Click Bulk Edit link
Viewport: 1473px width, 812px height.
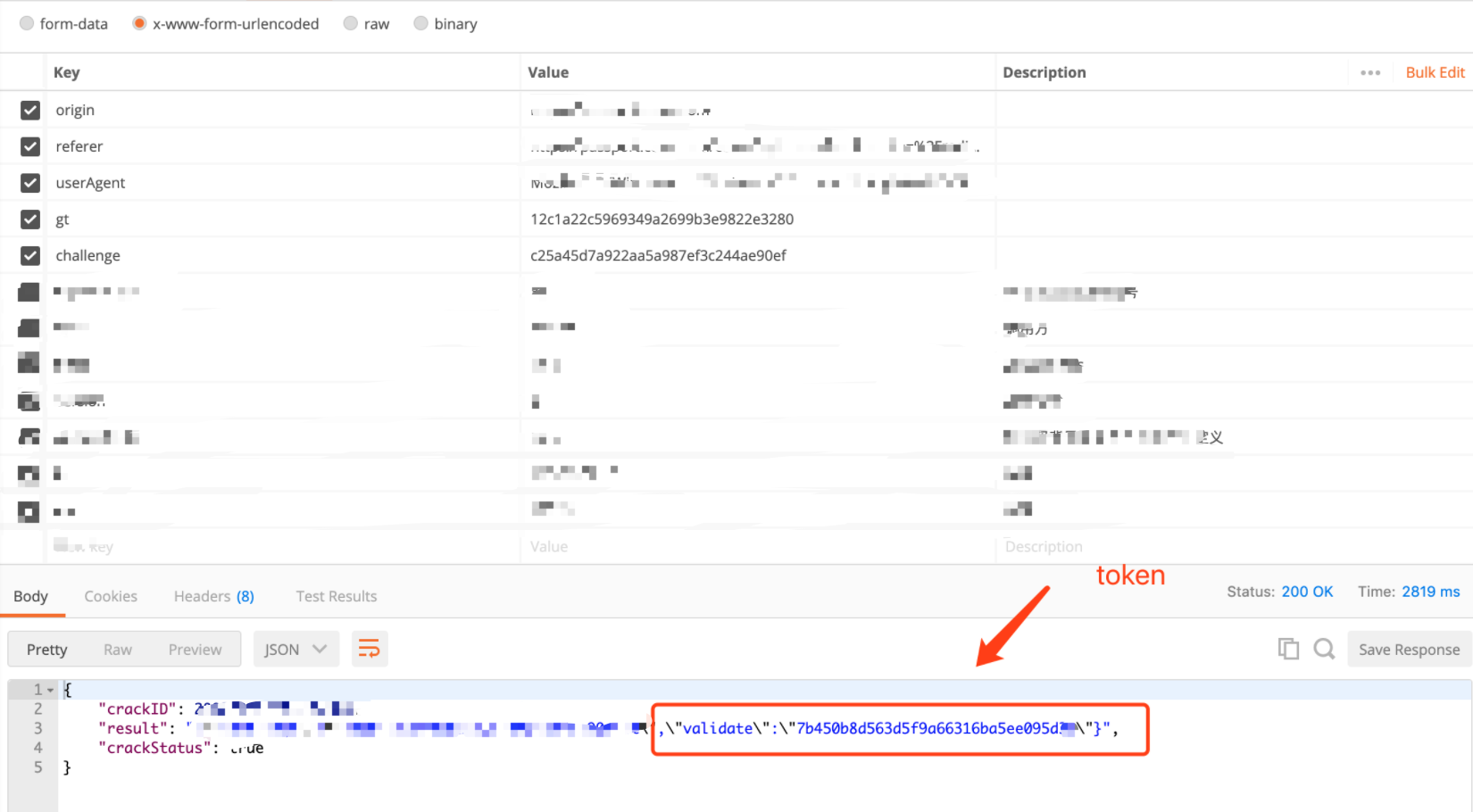pos(1435,72)
